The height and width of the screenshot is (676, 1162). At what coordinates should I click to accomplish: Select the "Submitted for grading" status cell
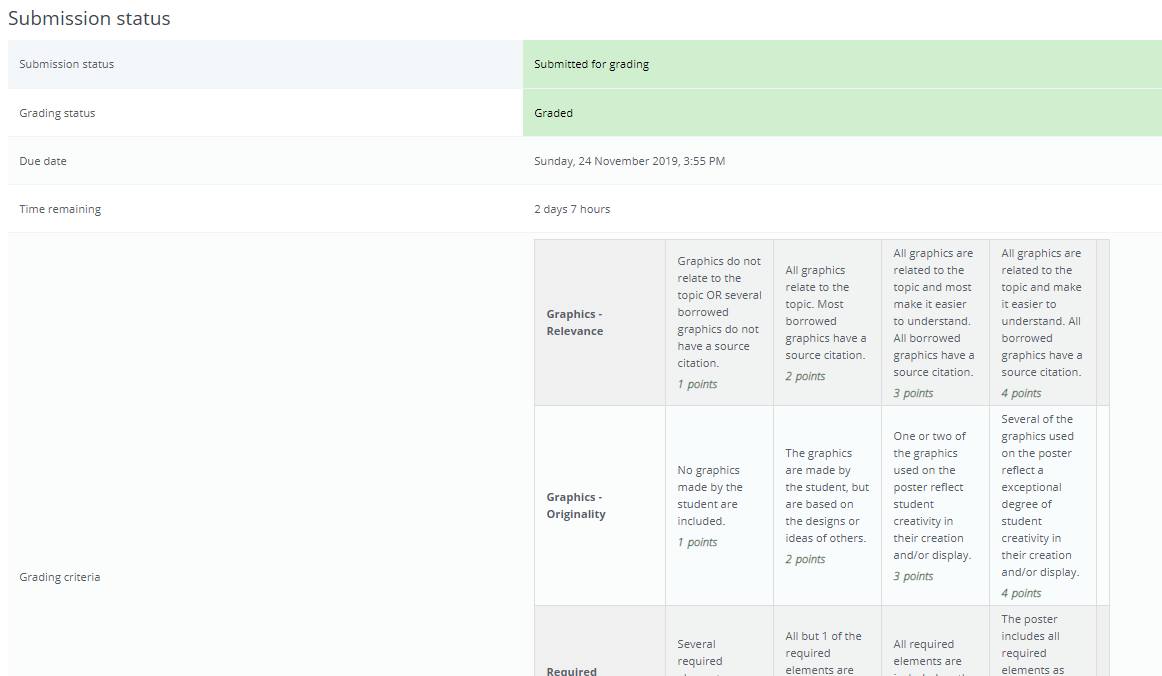[x=591, y=64]
